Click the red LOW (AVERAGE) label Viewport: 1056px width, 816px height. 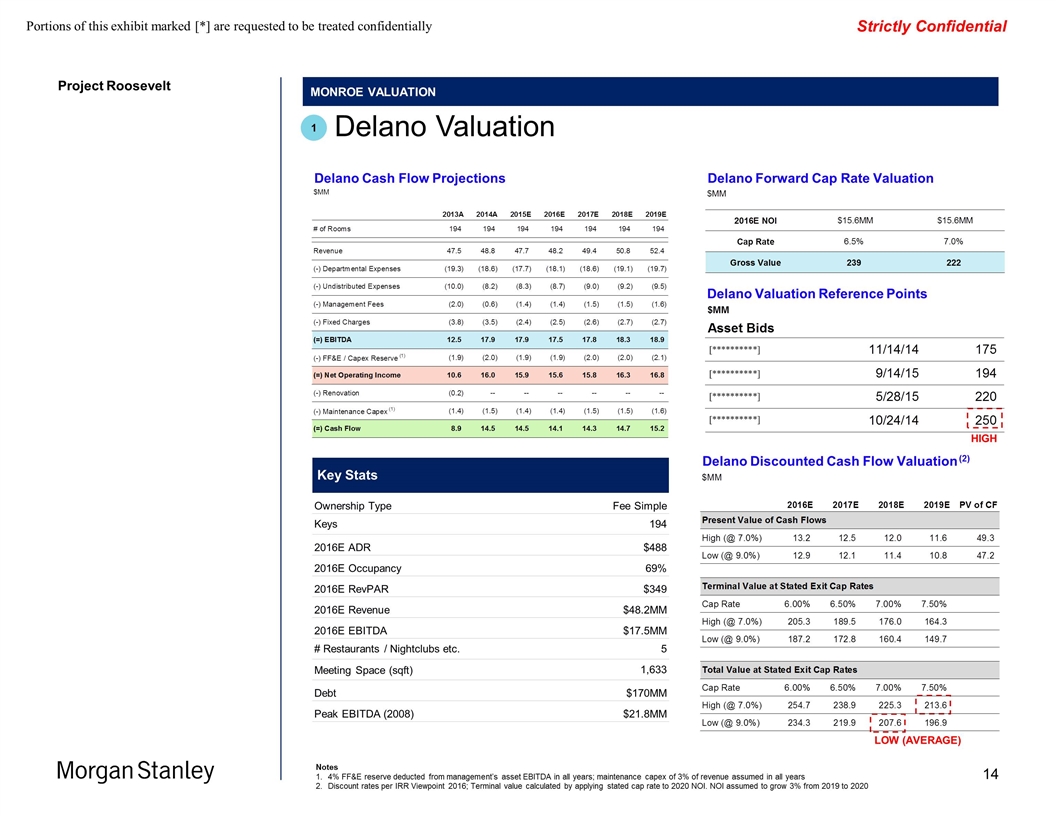pyautogui.click(x=917, y=740)
